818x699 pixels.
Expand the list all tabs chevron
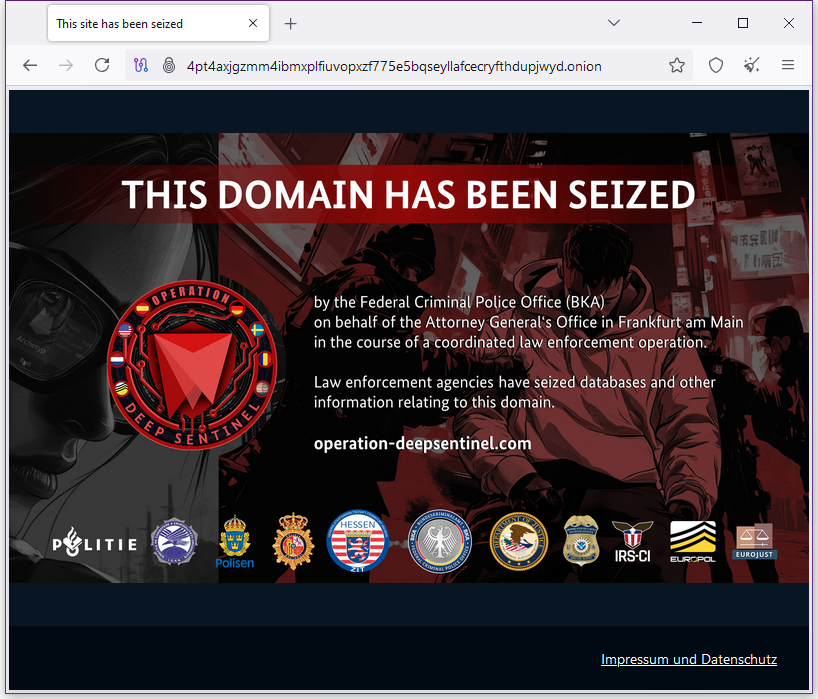[x=614, y=23]
